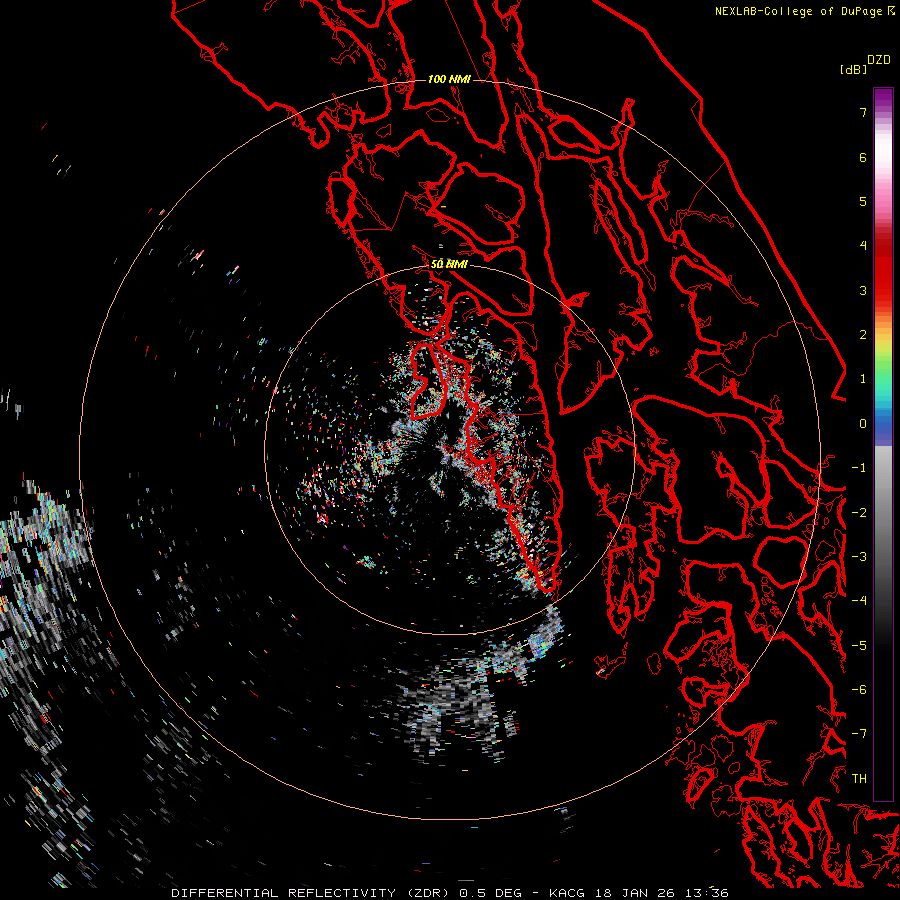Click the -2 value on the color scale
This screenshot has height=900, width=900.
pyautogui.click(x=859, y=512)
